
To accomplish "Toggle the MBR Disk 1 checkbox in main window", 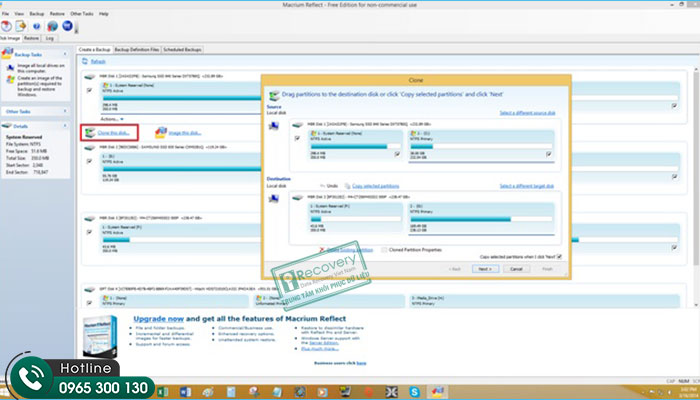I will (89, 91).
